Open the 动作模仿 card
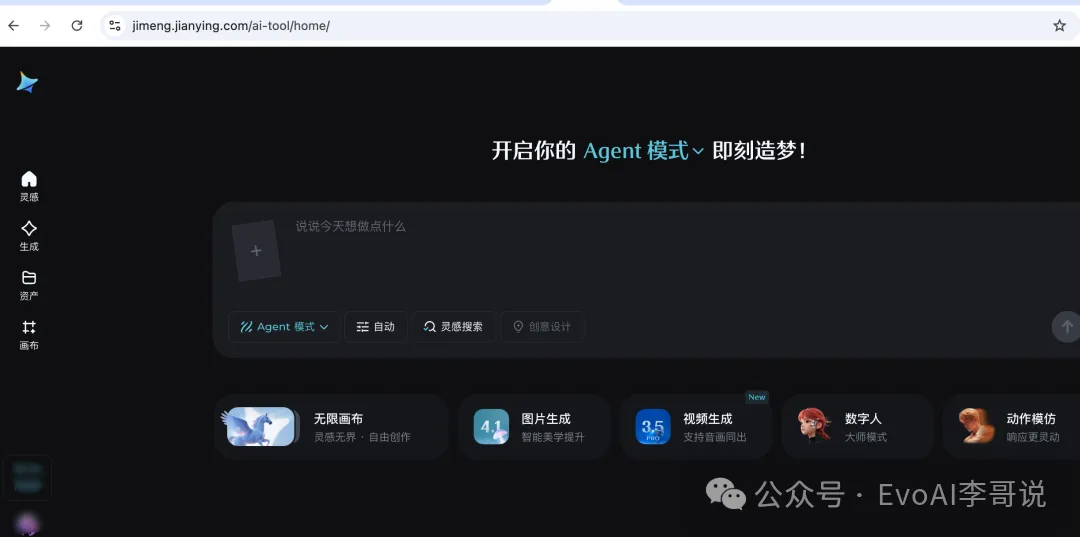 [x=1011, y=427]
